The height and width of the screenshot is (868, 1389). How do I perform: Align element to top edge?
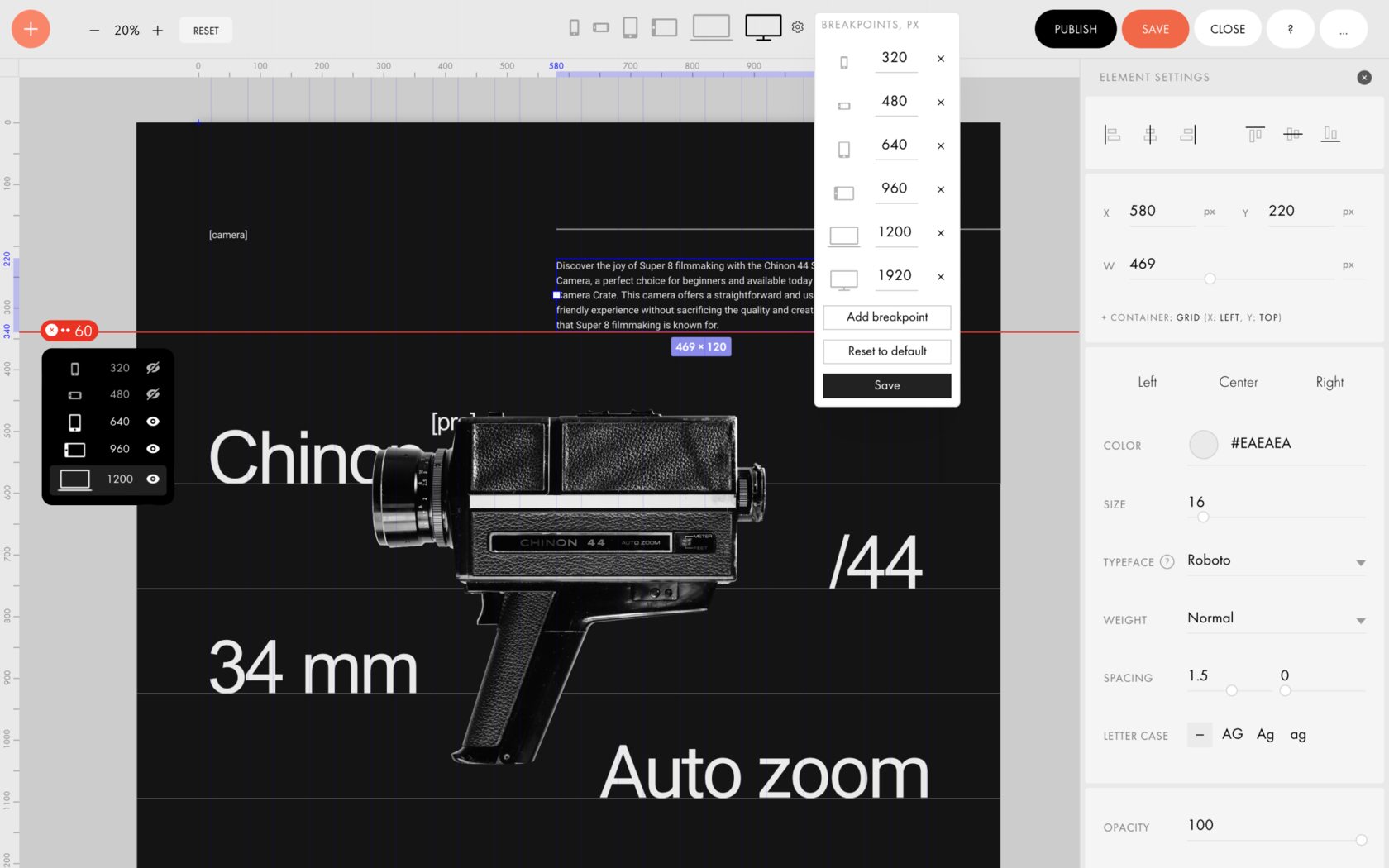click(1255, 134)
